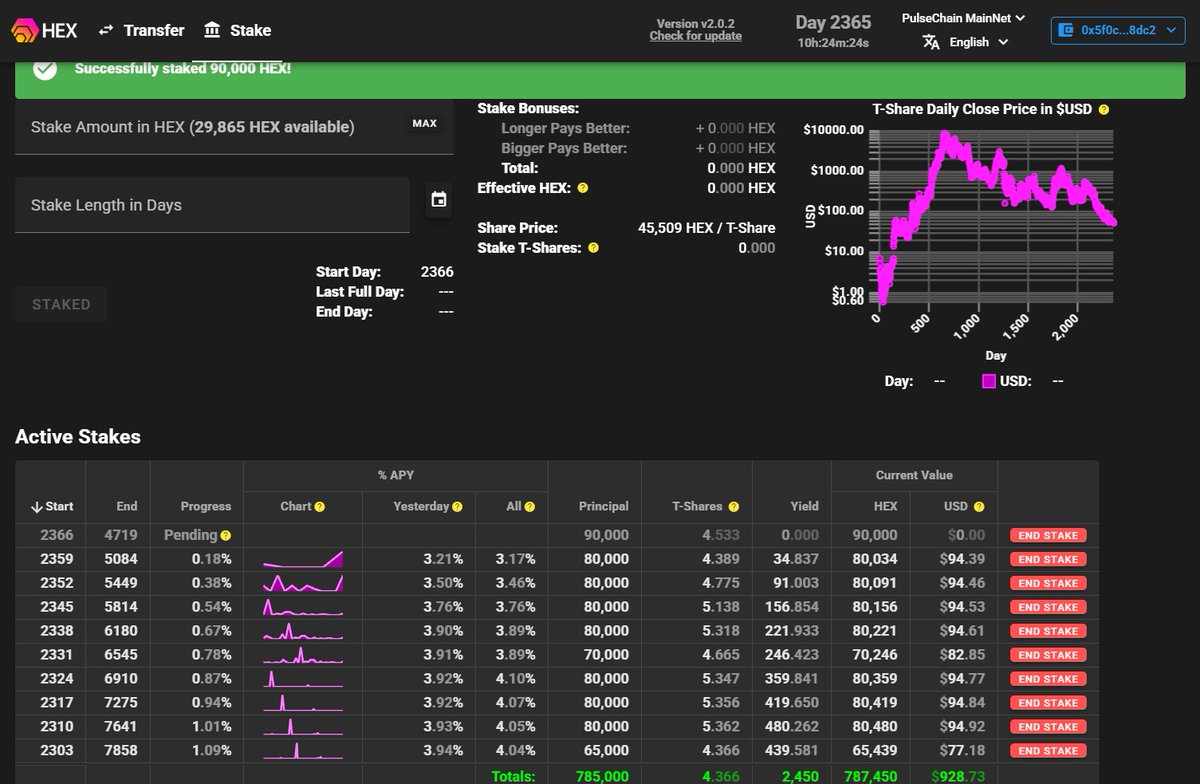1200x784 pixels.
Task: Click APY chart sparkline for stake 2303
Action: click(303, 751)
